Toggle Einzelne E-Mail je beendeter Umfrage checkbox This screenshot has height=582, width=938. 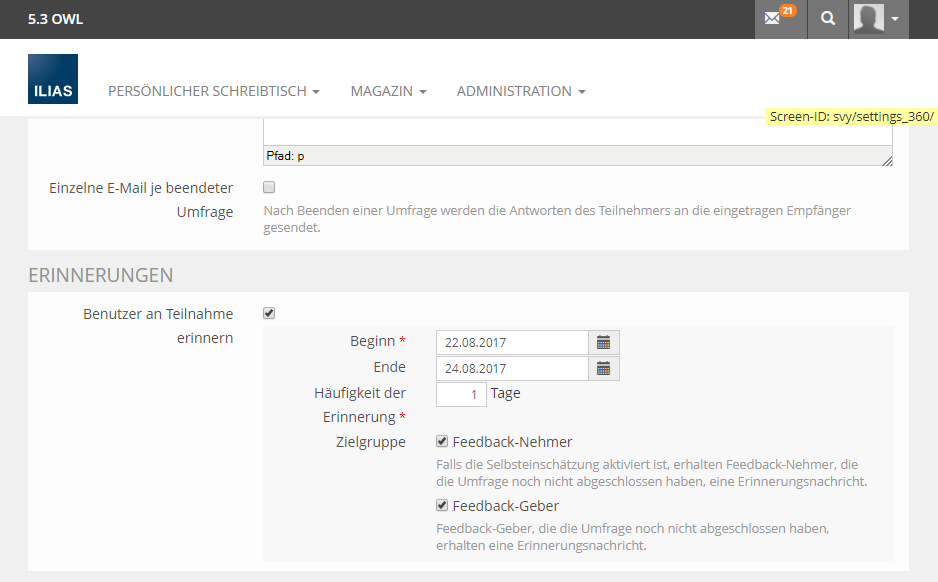pyautogui.click(x=268, y=187)
